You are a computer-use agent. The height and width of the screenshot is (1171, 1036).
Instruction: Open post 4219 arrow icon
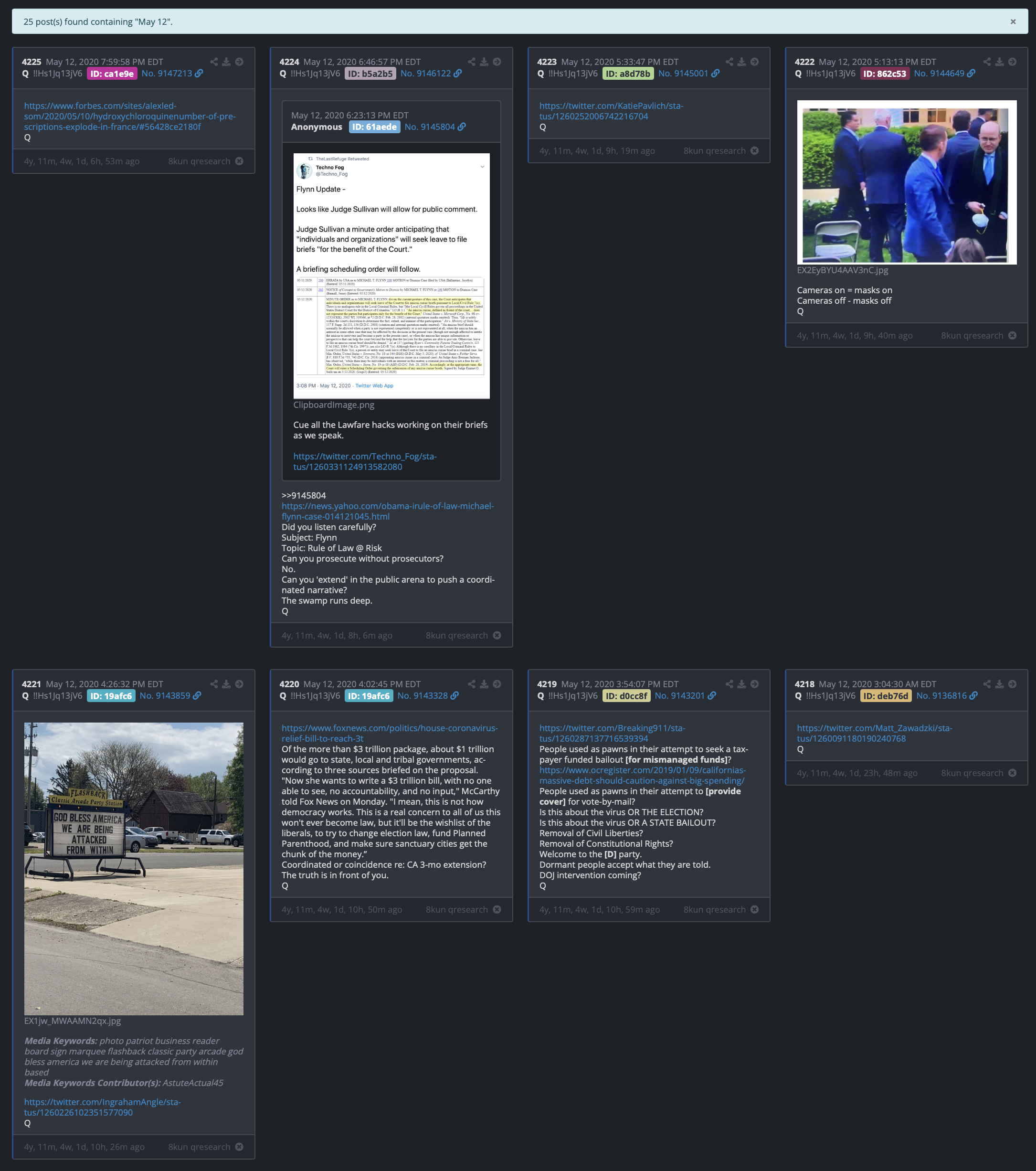tap(755, 684)
